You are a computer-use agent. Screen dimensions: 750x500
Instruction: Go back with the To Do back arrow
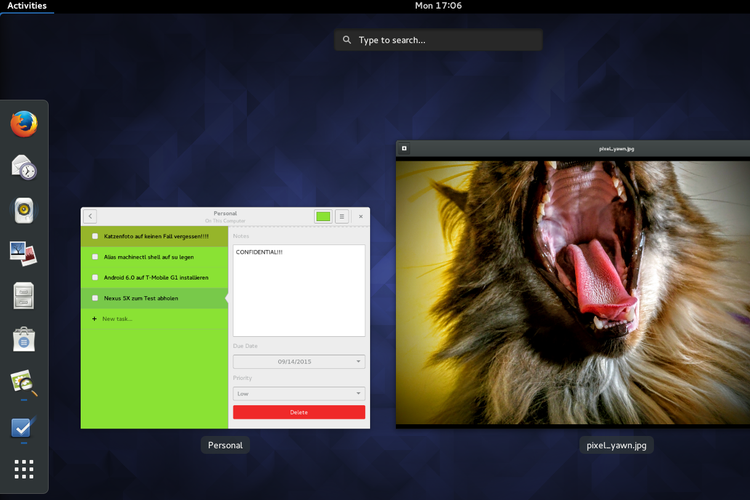(90, 216)
